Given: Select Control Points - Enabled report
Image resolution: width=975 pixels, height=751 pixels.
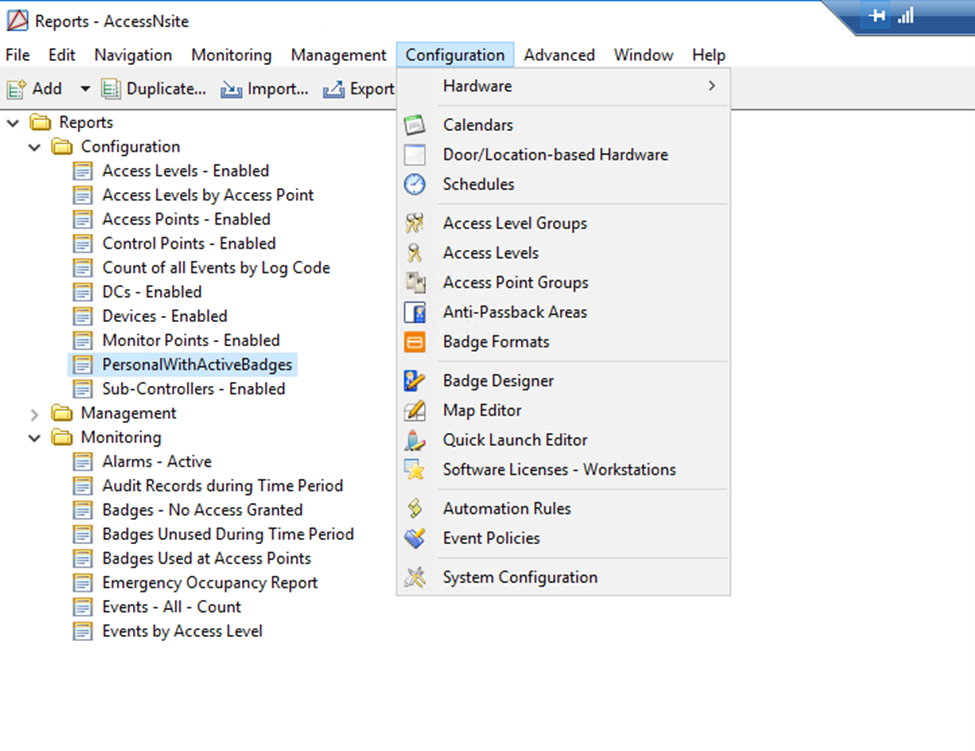Looking at the screenshot, I should [189, 244].
